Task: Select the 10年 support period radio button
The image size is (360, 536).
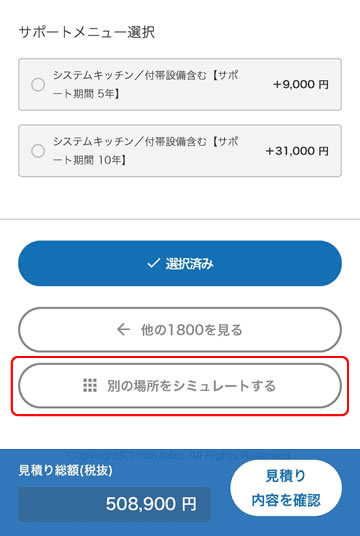Action: pyautogui.click(x=38, y=151)
